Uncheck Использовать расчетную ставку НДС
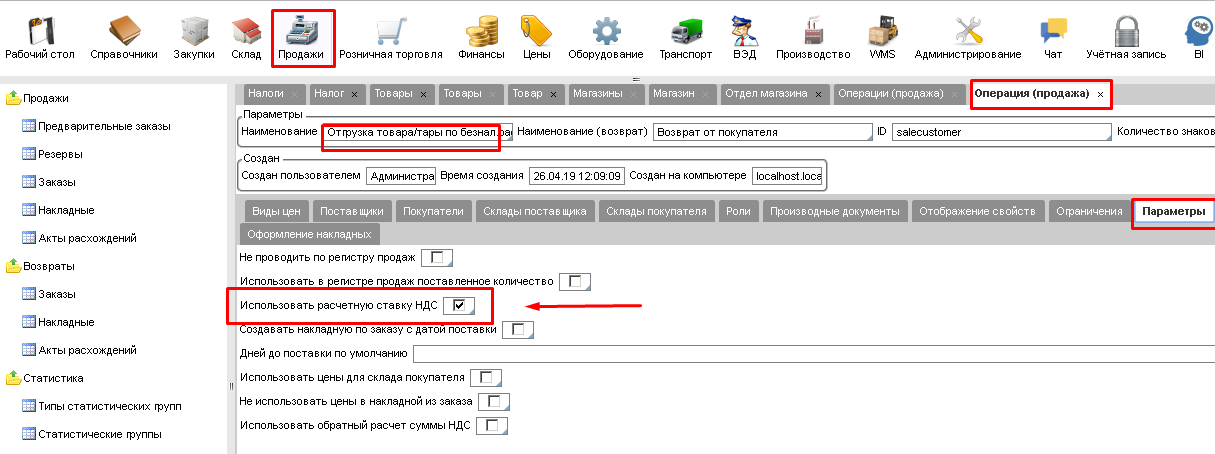 (x=459, y=305)
